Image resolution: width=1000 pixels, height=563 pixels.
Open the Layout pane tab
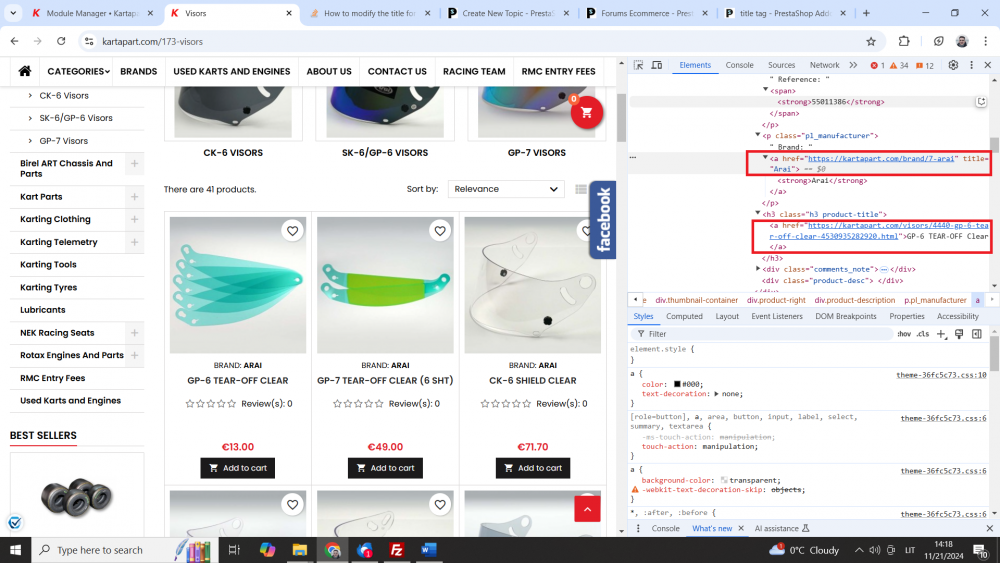tap(726, 316)
